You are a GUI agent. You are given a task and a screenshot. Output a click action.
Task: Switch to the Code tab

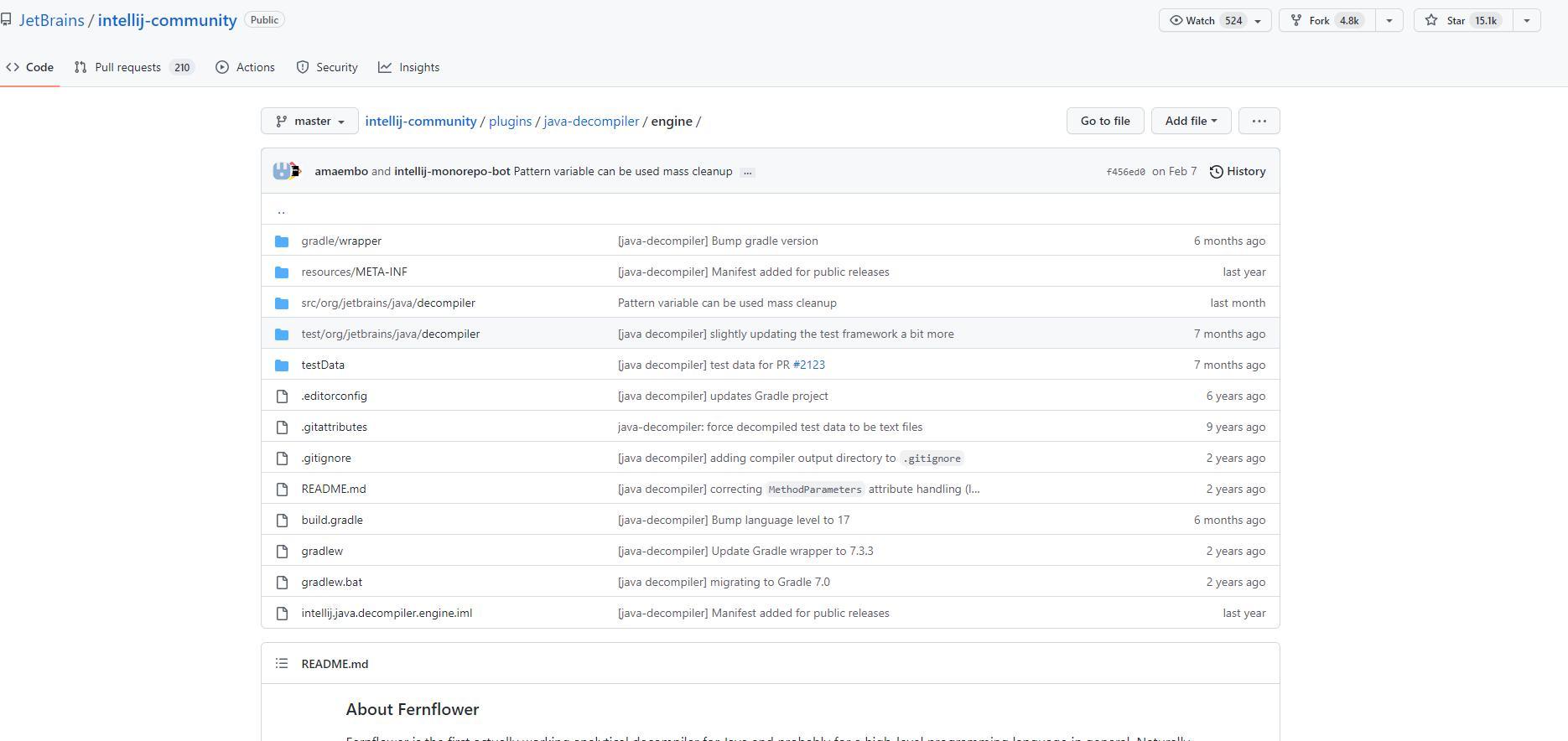(x=29, y=67)
